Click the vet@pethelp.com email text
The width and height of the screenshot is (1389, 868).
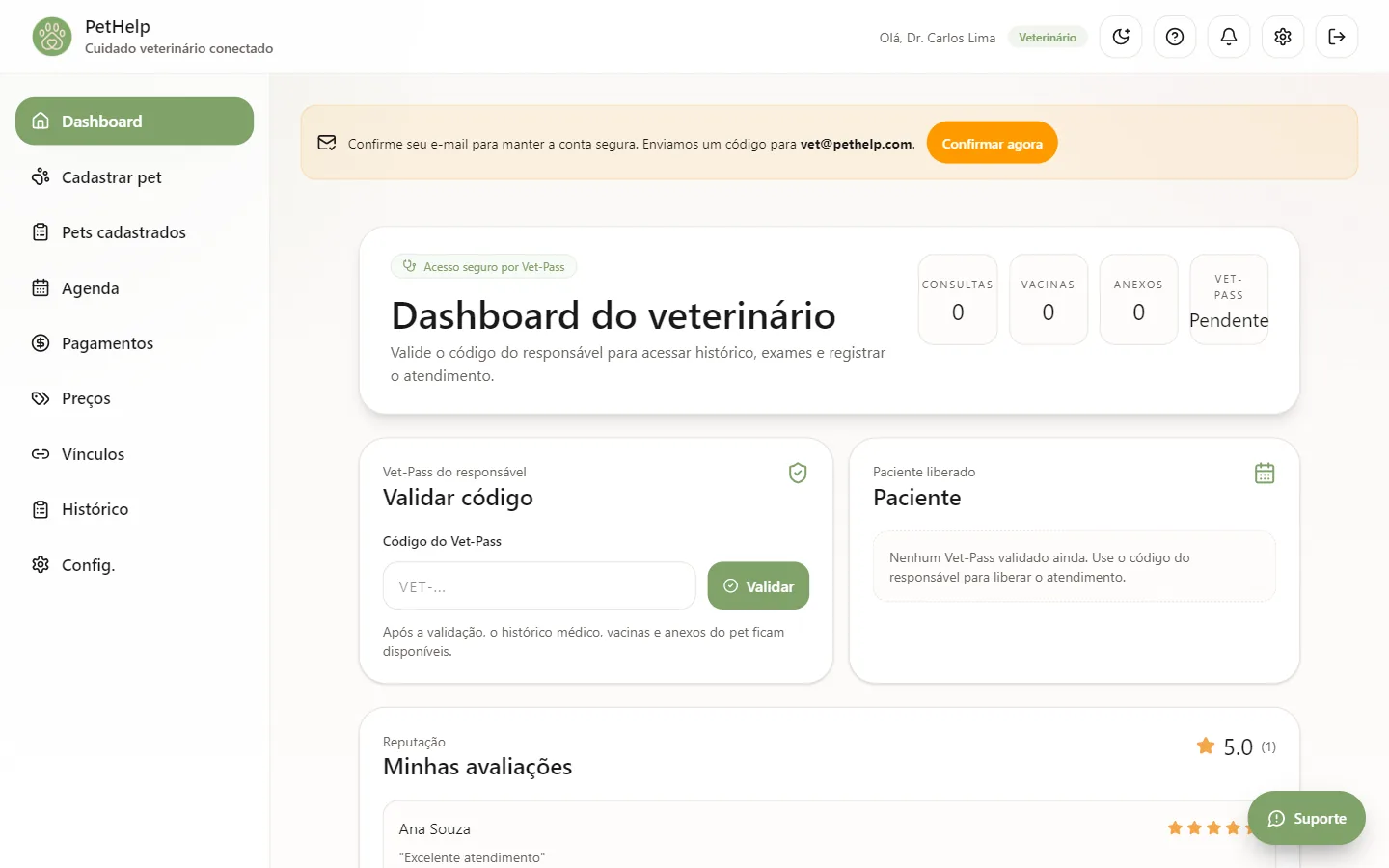coord(857,144)
